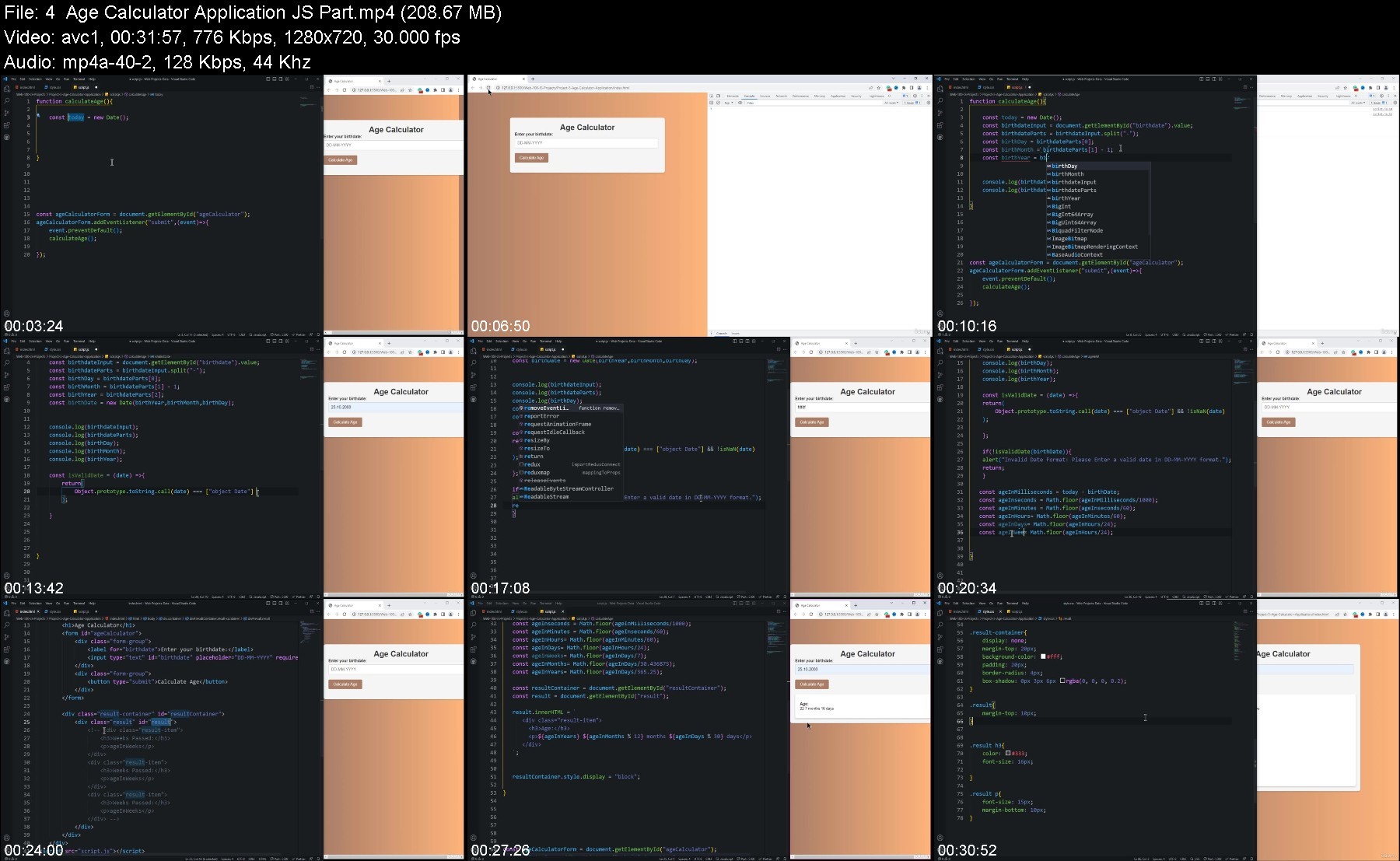Click Calculate Age button in the 00:13:42 frame
Screen dimensions: 1400x861
coord(345,422)
